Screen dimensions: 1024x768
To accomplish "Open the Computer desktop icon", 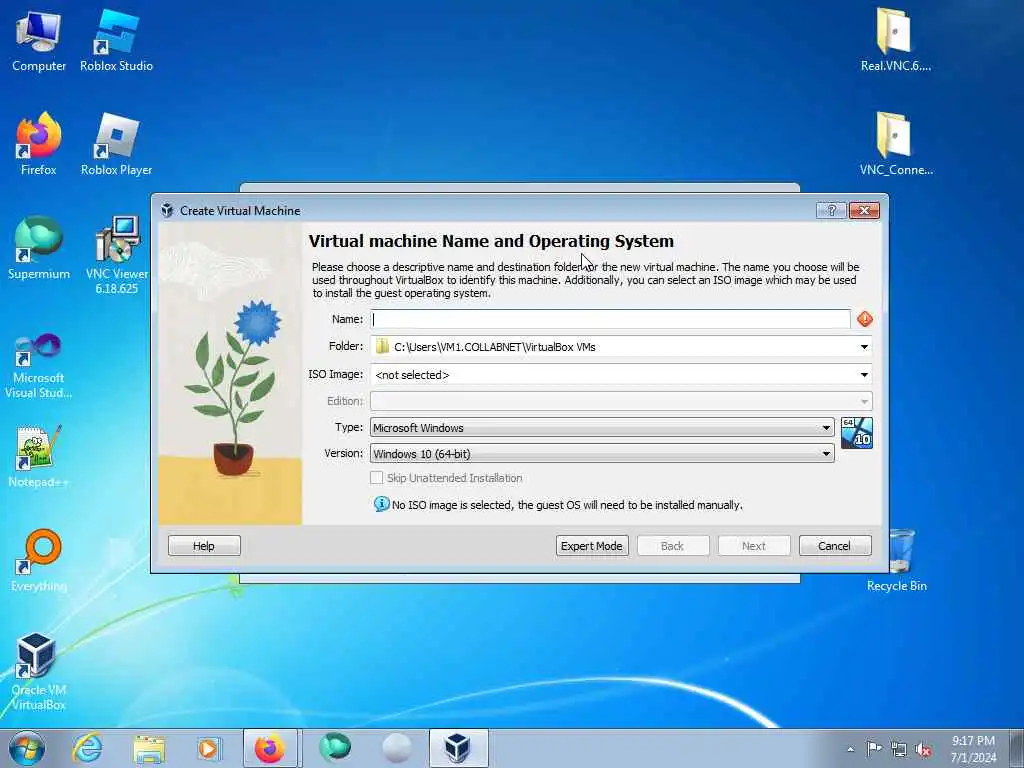I will [39, 42].
